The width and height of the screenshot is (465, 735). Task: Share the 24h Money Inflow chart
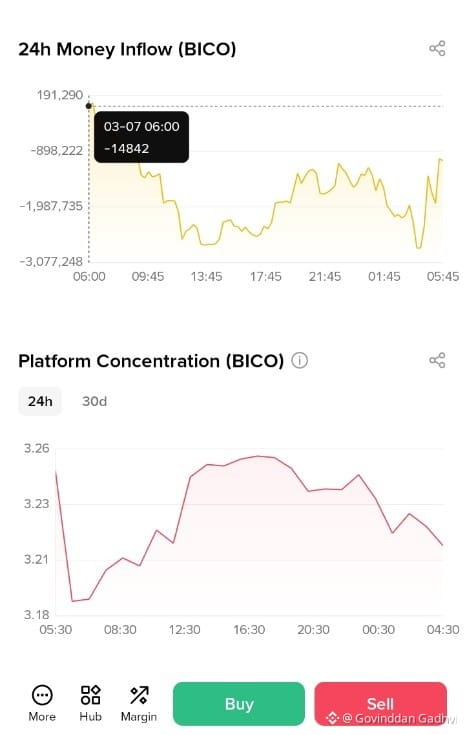437,48
